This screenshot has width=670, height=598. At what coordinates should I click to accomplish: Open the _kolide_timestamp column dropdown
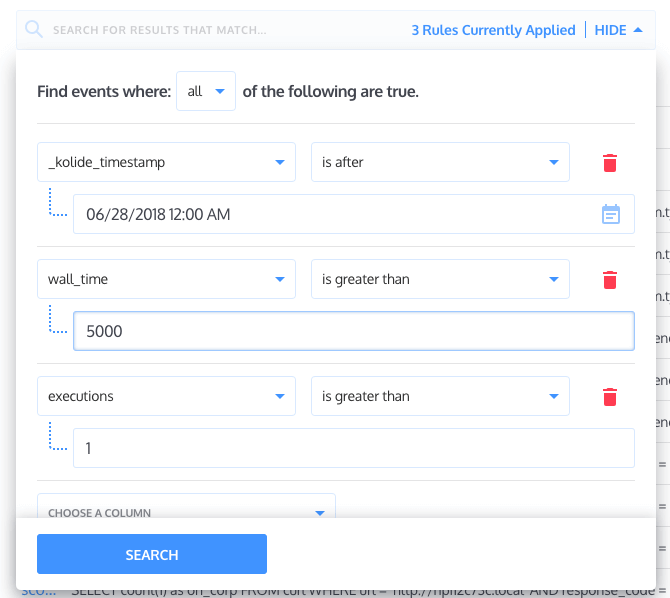pyautogui.click(x=166, y=162)
